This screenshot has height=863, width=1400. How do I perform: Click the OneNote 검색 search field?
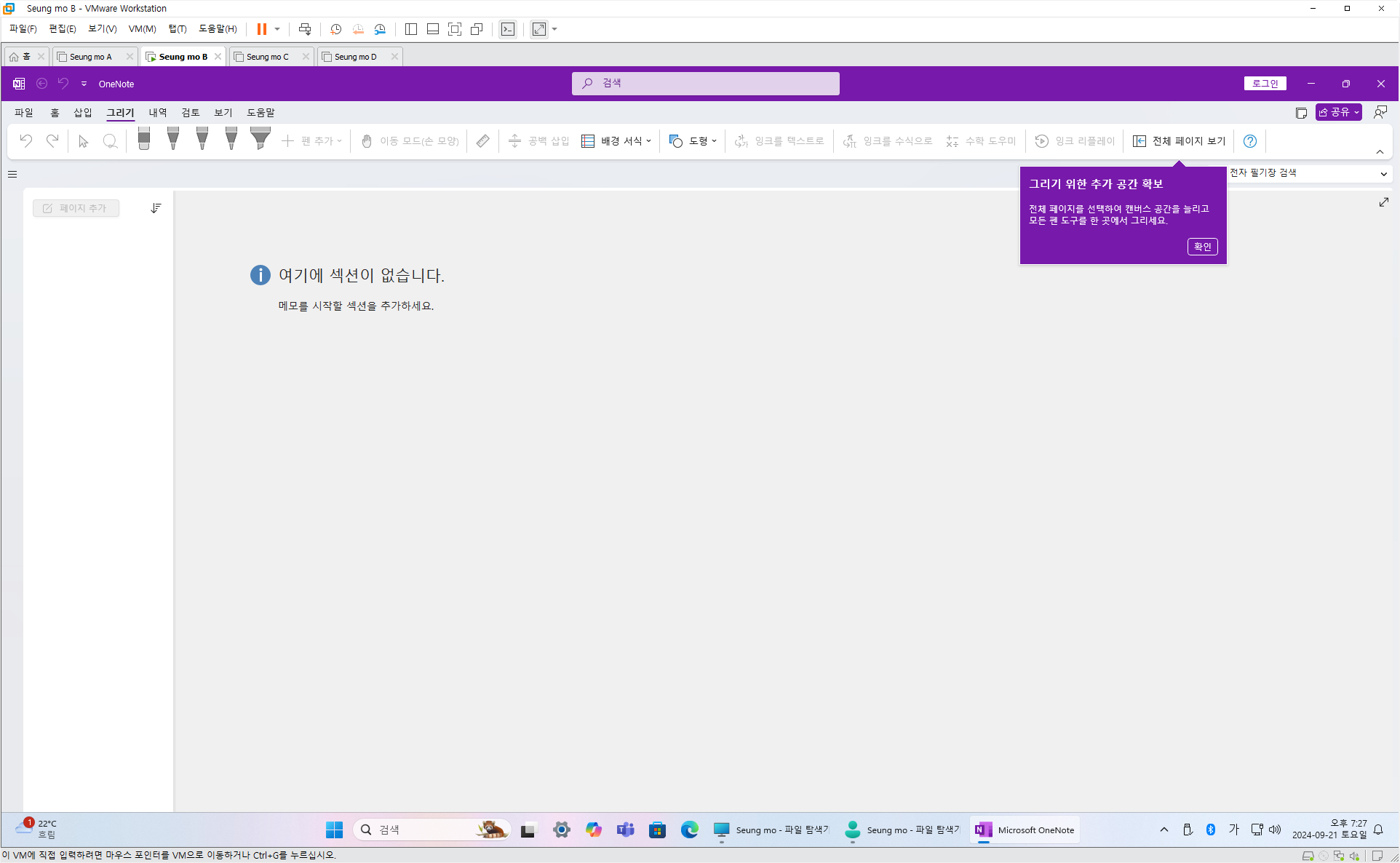coord(705,84)
